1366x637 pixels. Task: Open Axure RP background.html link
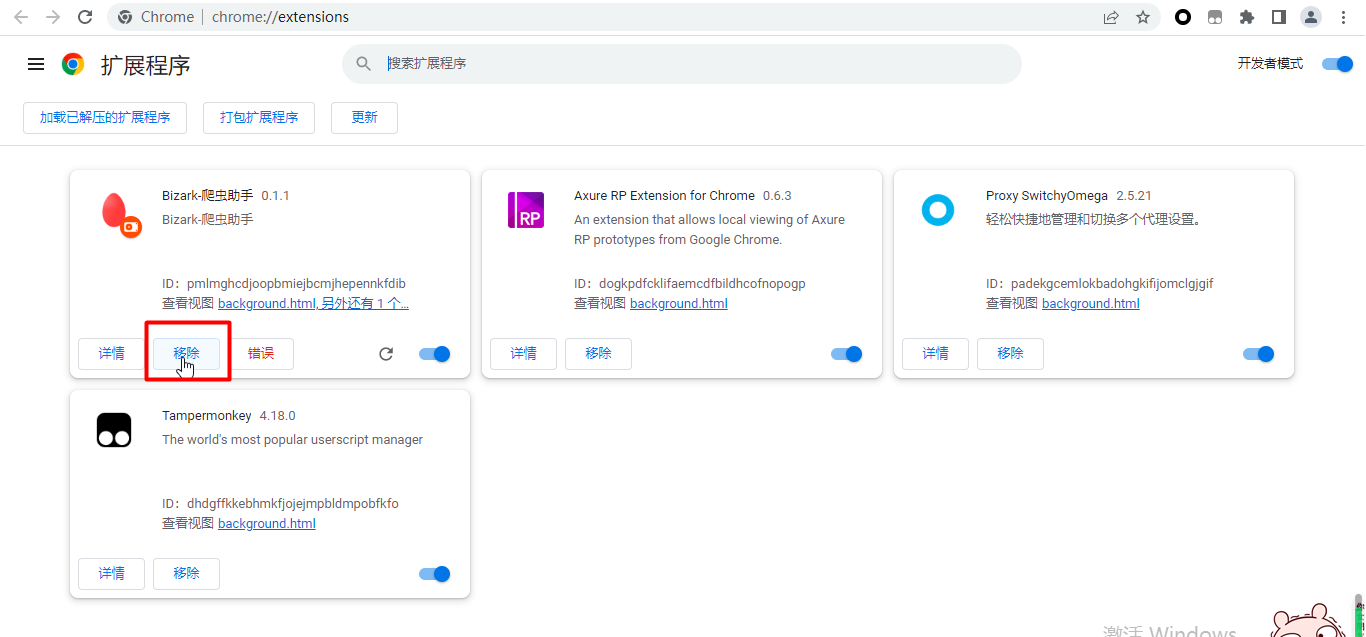[679, 304]
